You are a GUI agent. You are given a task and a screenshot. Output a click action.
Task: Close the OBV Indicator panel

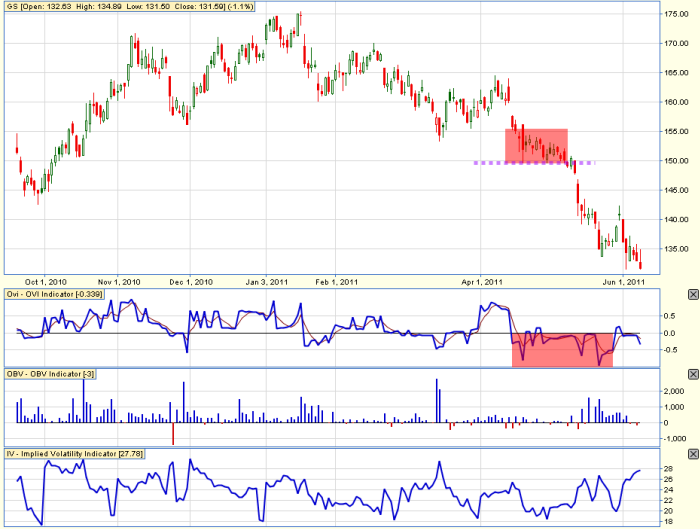693,374
